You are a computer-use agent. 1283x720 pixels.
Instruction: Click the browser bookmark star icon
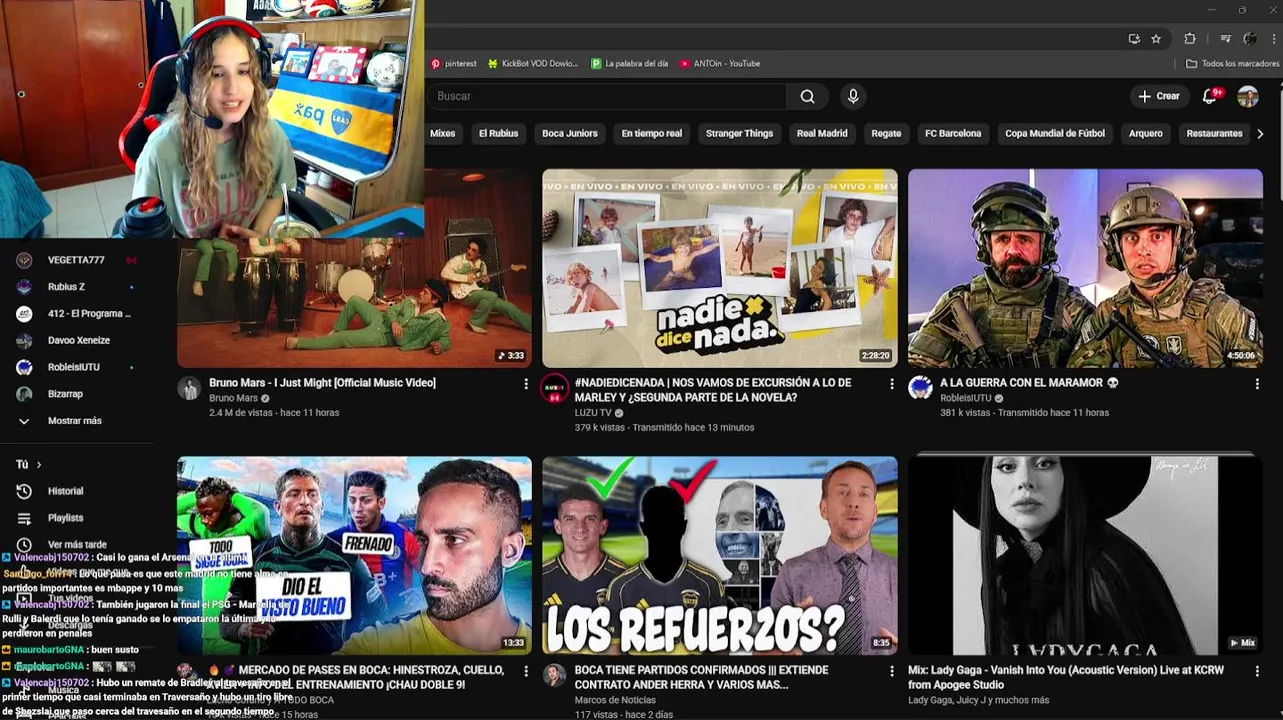pyautogui.click(x=1156, y=39)
